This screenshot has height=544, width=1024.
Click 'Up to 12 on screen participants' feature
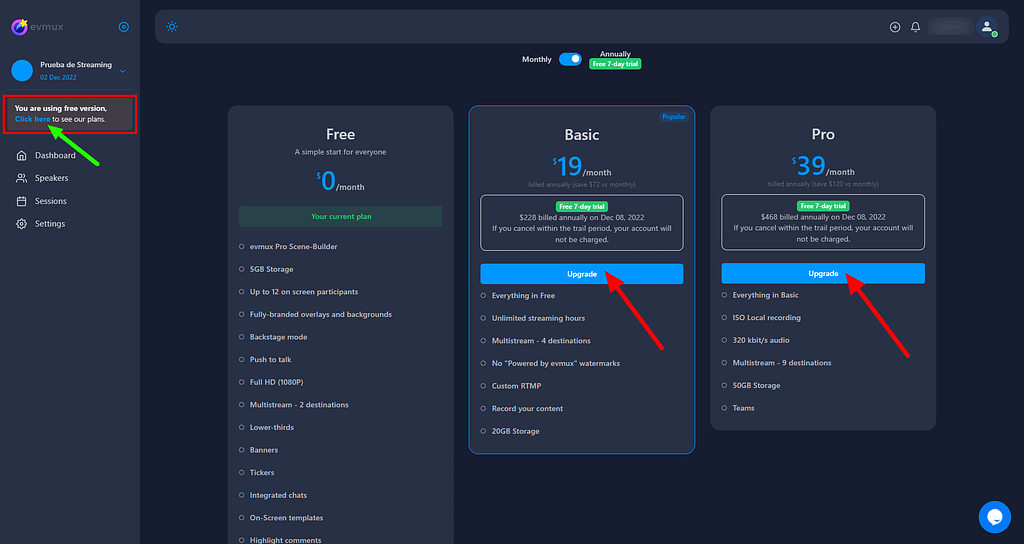pyautogui.click(x=304, y=292)
